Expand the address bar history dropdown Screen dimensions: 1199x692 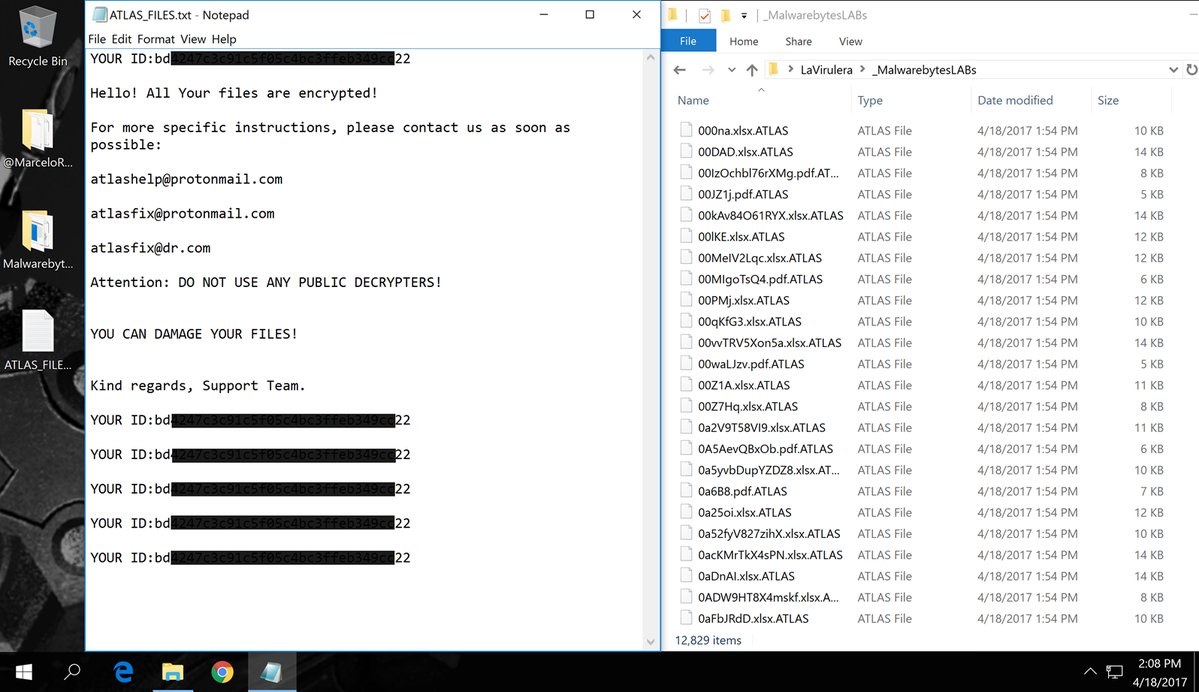[x=1172, y=69]
